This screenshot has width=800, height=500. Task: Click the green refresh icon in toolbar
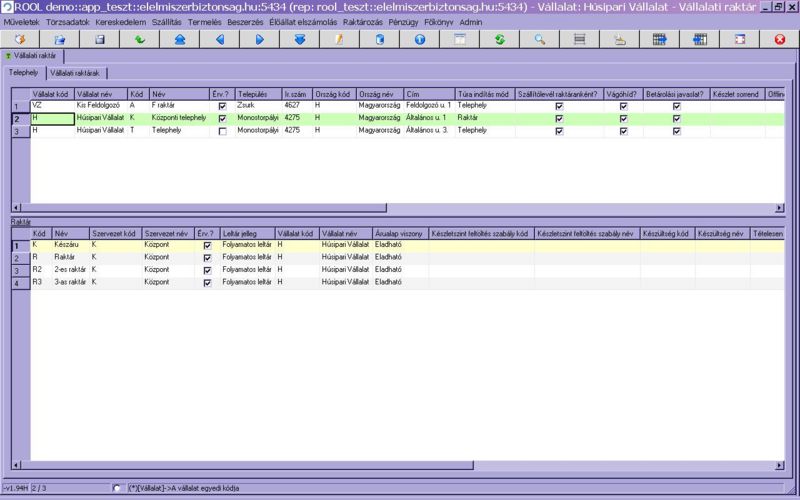(500, 40)
